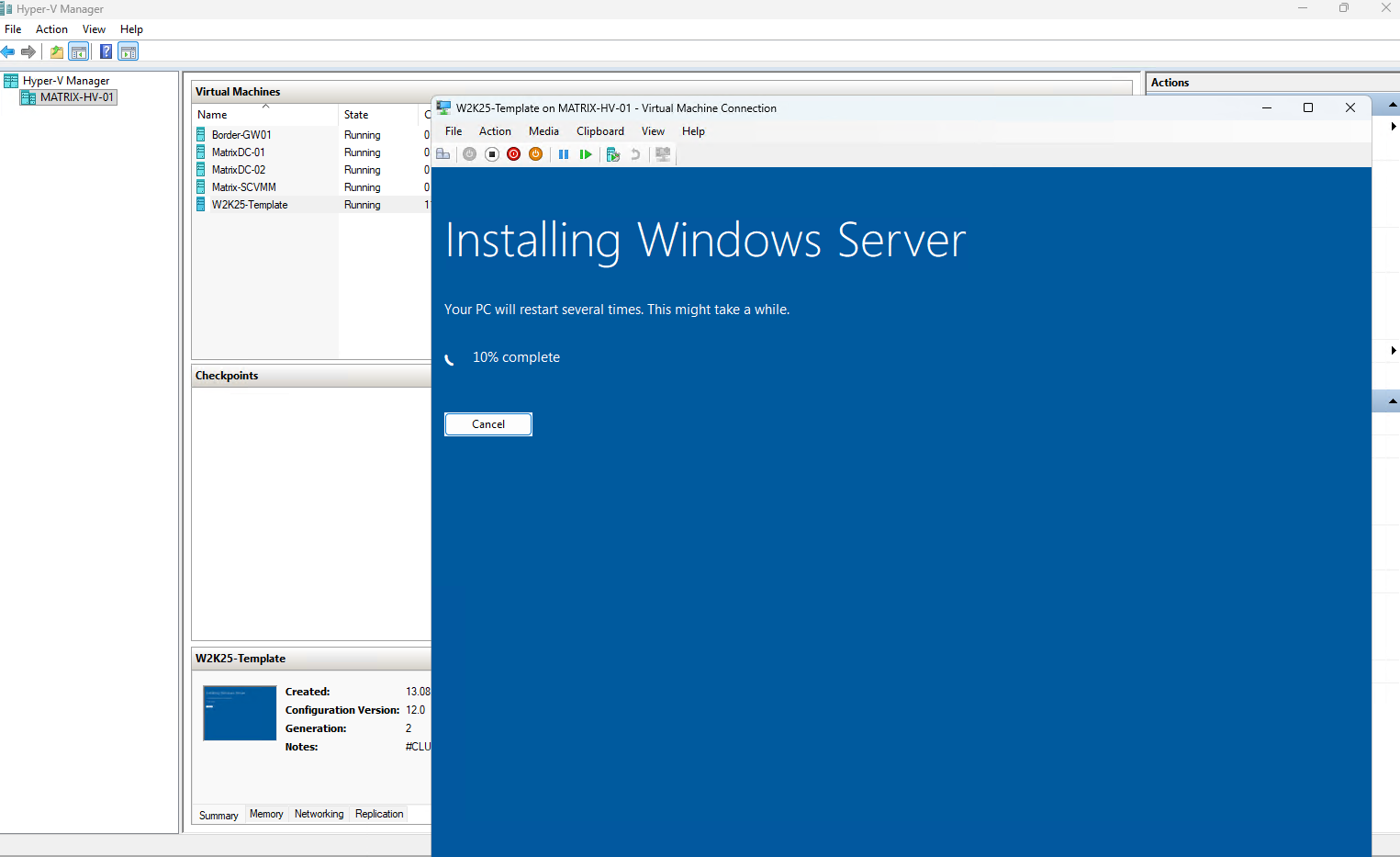Click the Actions pane header
Screen dimensions: 1400x857
tap(1272, 83)
